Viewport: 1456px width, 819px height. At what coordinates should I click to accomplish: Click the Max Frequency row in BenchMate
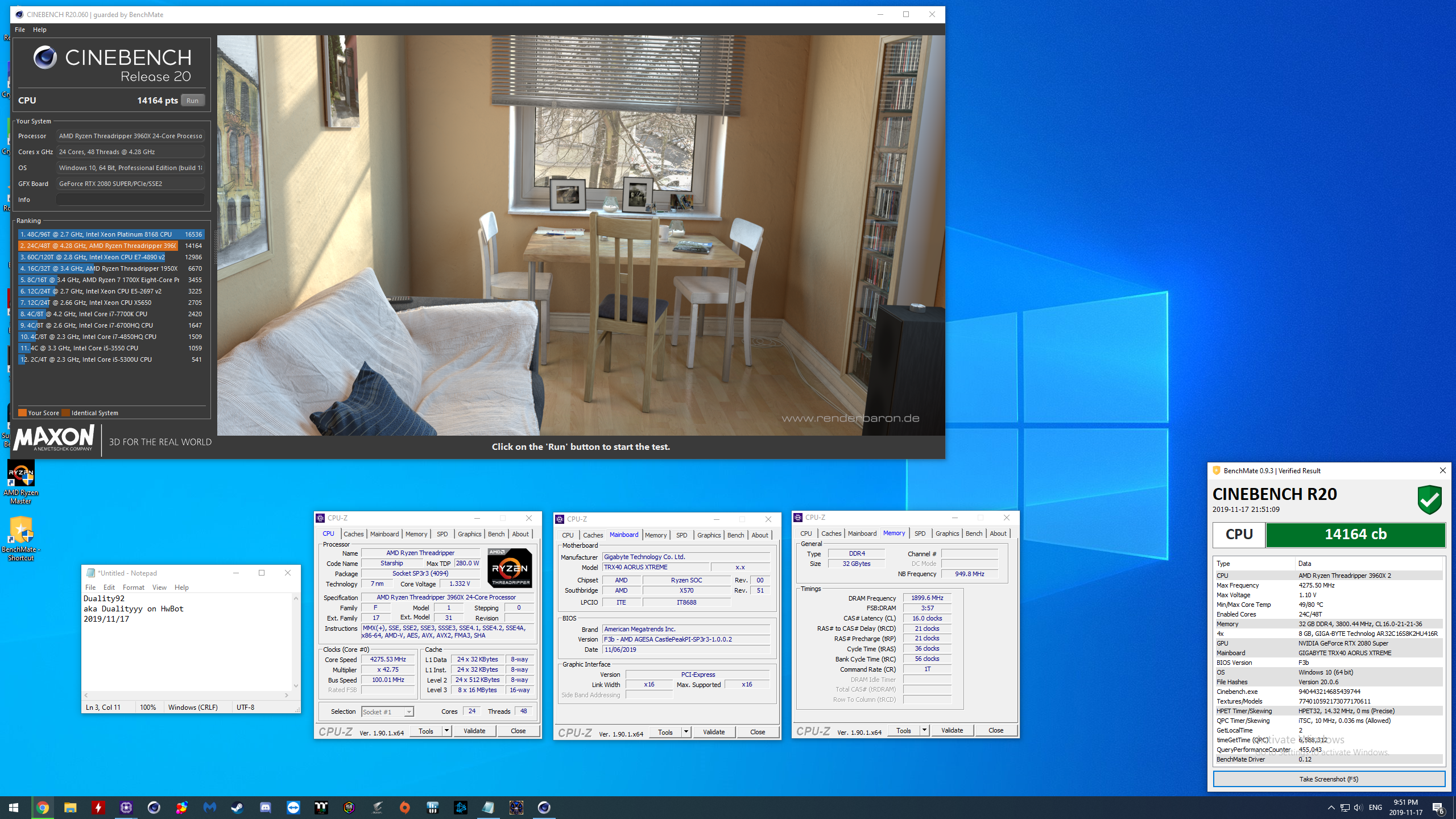[x=1329, y=585]
